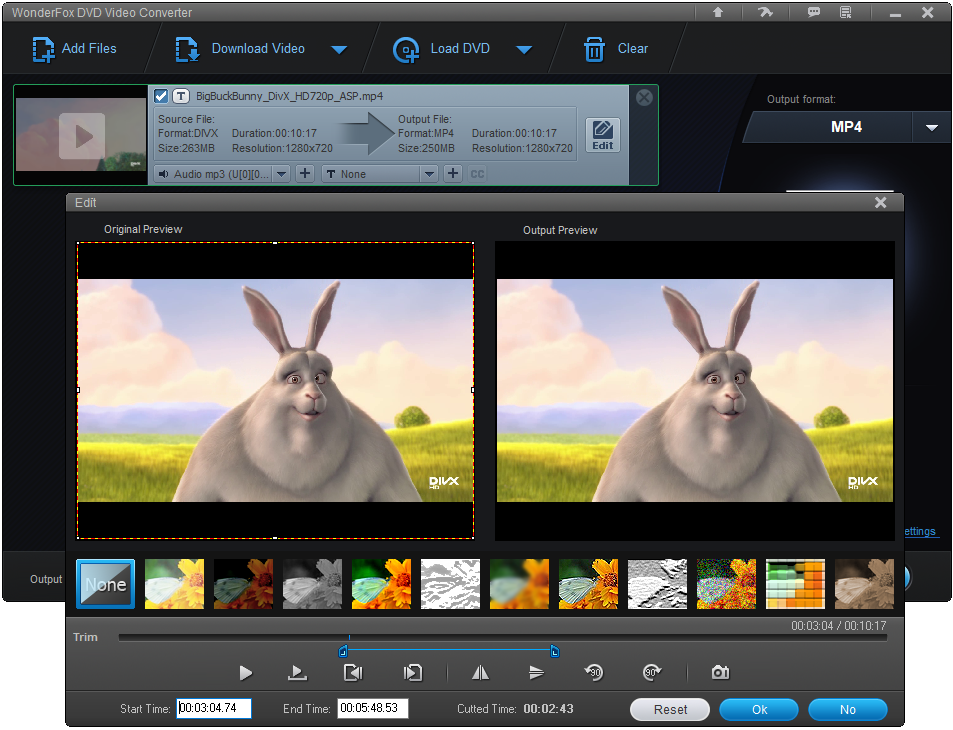Click the feedback speech bubble in title bar
Image resolution: width=953 pixels, height=730 pixels.
813,12
